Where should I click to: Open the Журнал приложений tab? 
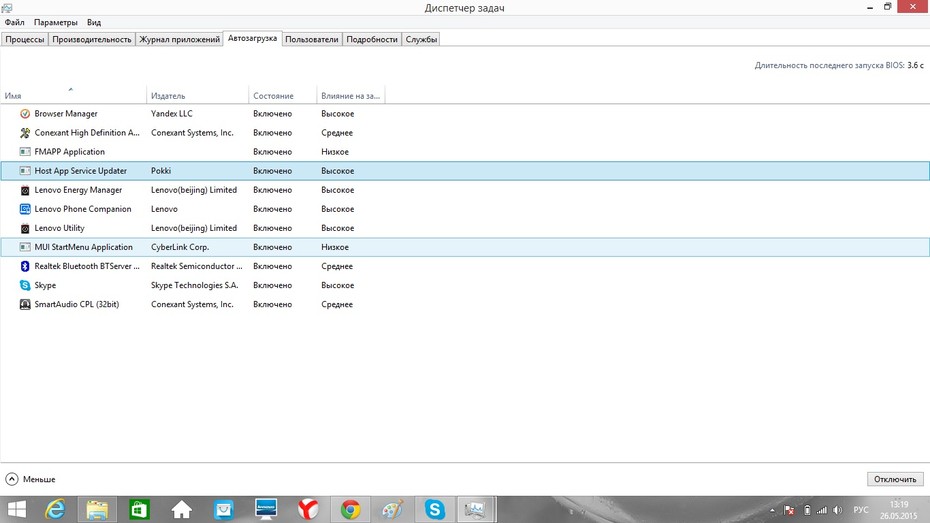click(x=179, y=39)
